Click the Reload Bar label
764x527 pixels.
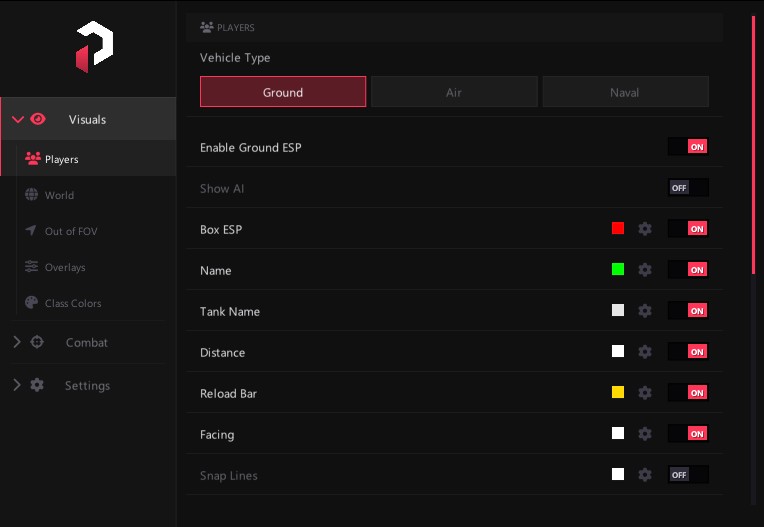[228, 394]
